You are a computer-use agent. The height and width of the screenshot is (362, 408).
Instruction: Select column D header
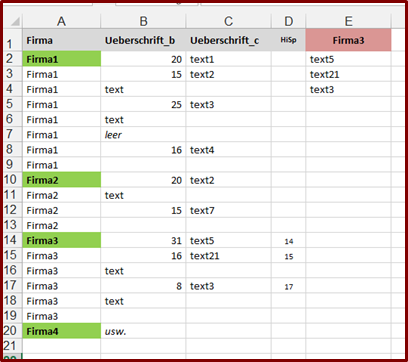[x=288, y=22]
